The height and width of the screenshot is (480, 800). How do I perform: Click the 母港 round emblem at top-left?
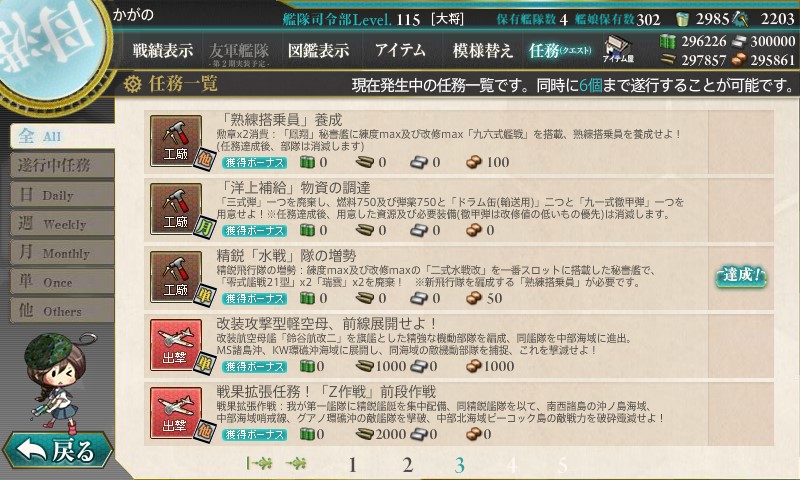[x=50, y=46]
